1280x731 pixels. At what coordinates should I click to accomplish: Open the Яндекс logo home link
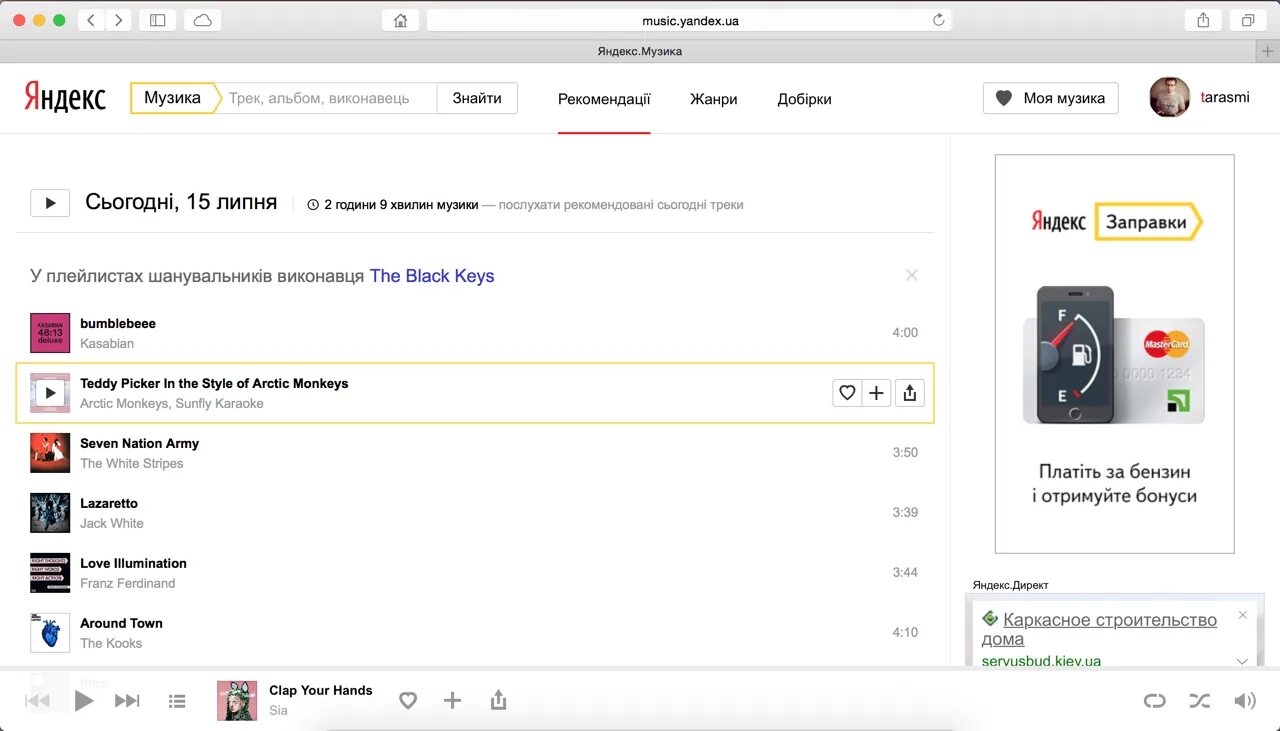65,97
